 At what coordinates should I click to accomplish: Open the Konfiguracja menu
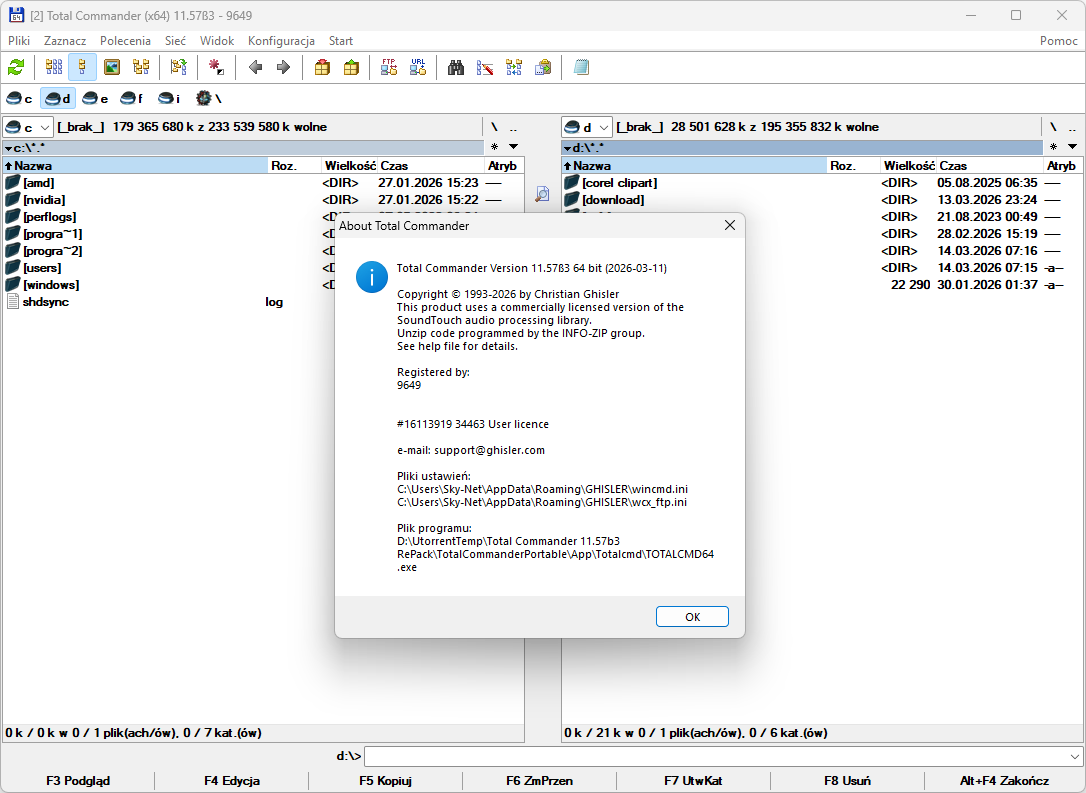point(281,41)
